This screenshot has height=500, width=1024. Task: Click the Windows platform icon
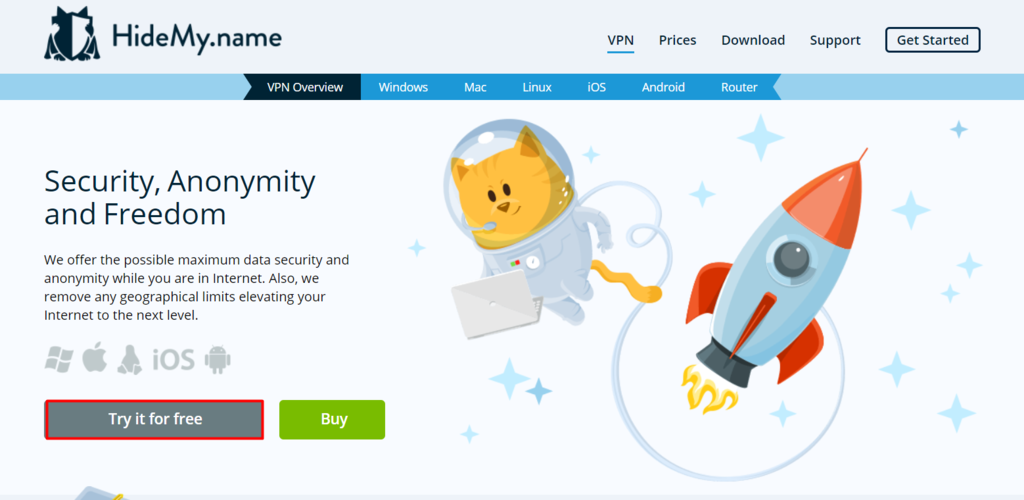click(x=59, y=359)
